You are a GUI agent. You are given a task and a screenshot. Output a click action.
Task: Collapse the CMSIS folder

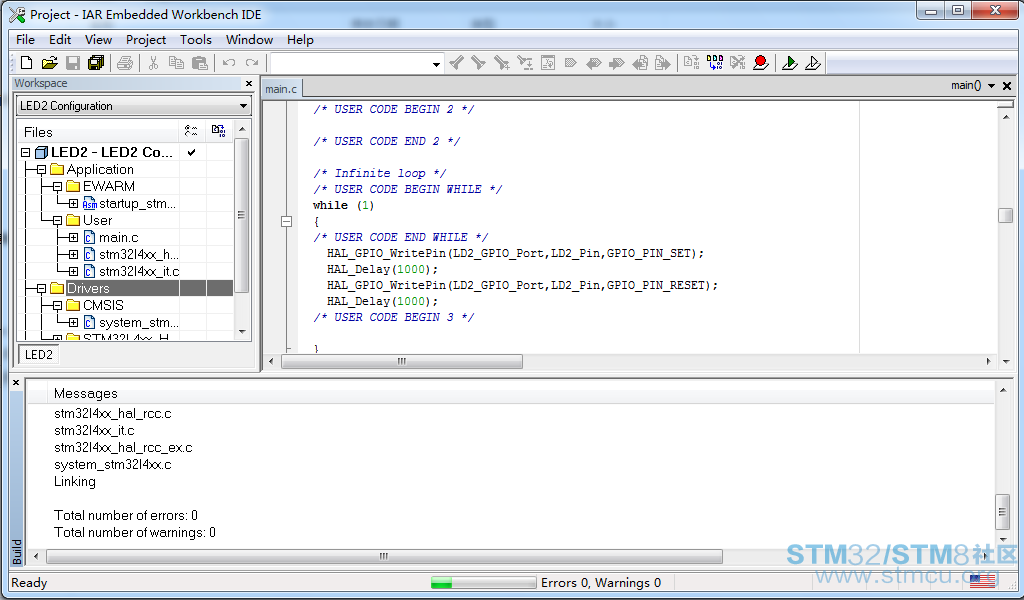tap(57, 306)
